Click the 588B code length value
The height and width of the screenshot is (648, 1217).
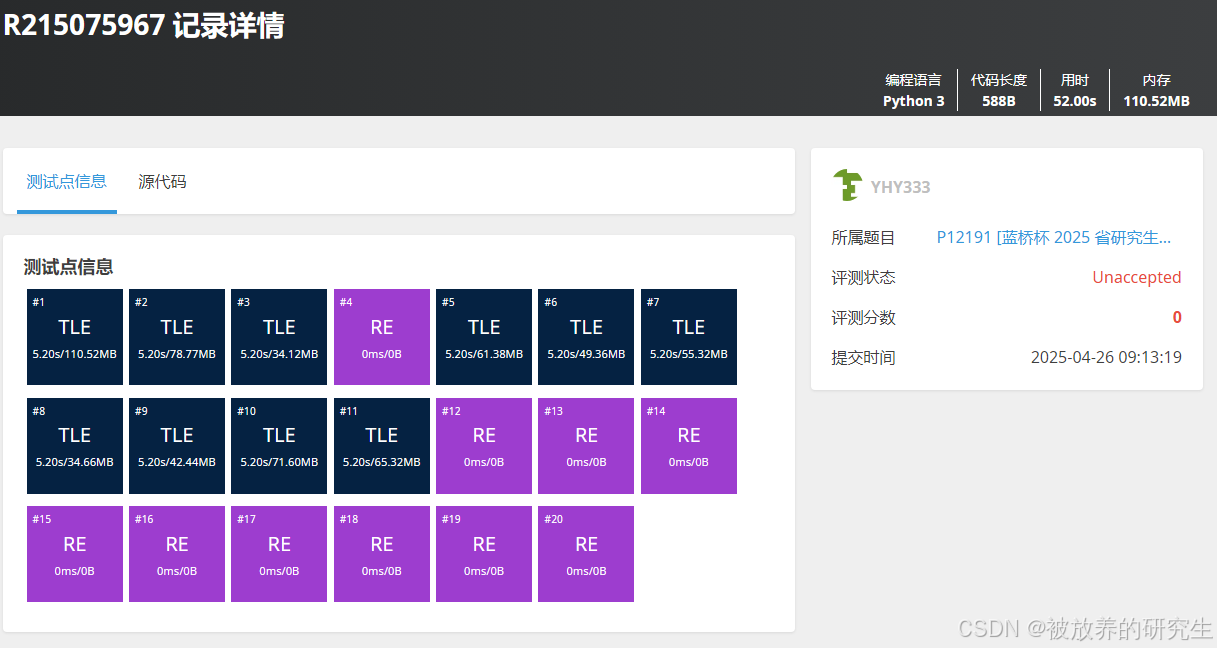[999, 101]
